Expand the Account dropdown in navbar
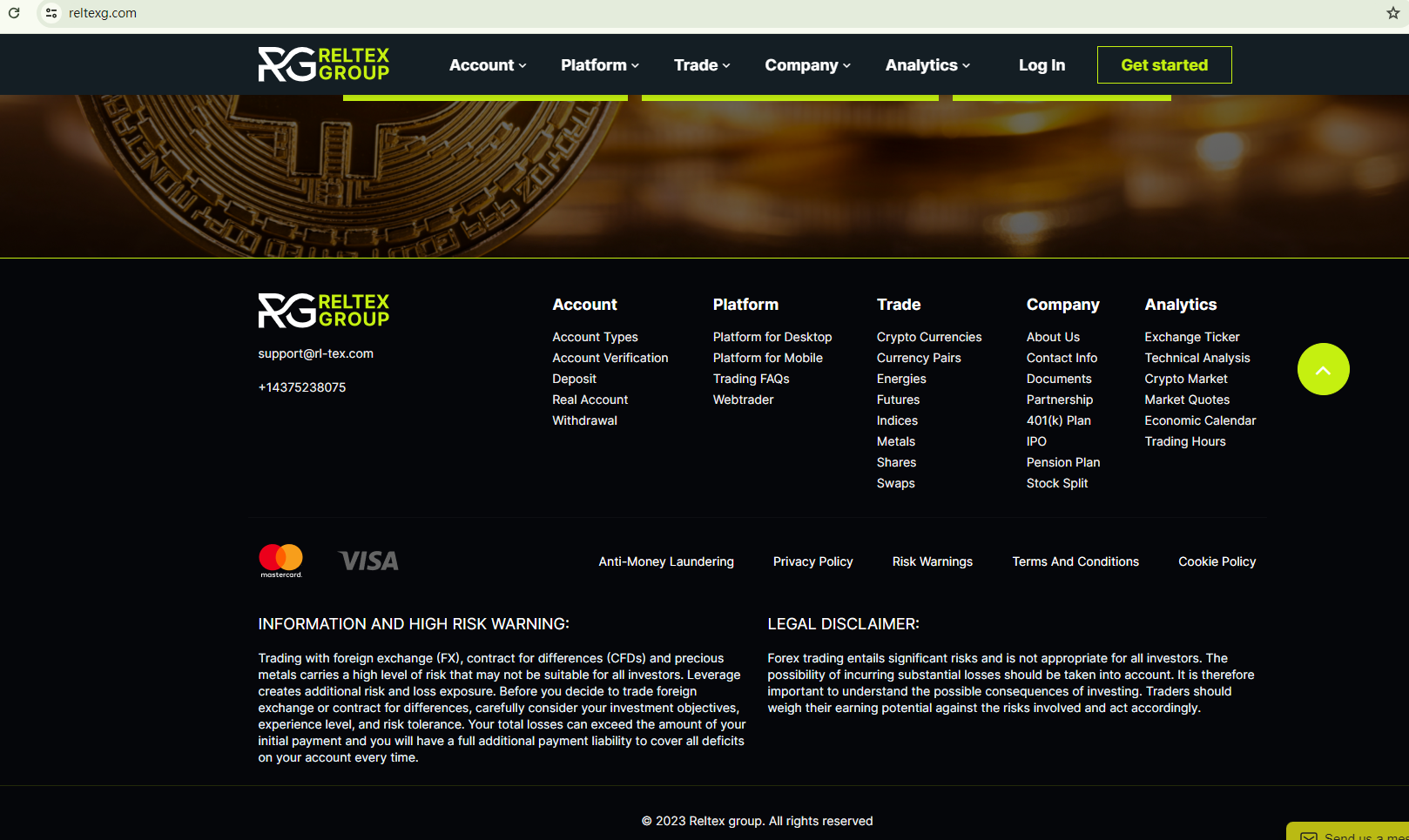 (x=488, y=65)
